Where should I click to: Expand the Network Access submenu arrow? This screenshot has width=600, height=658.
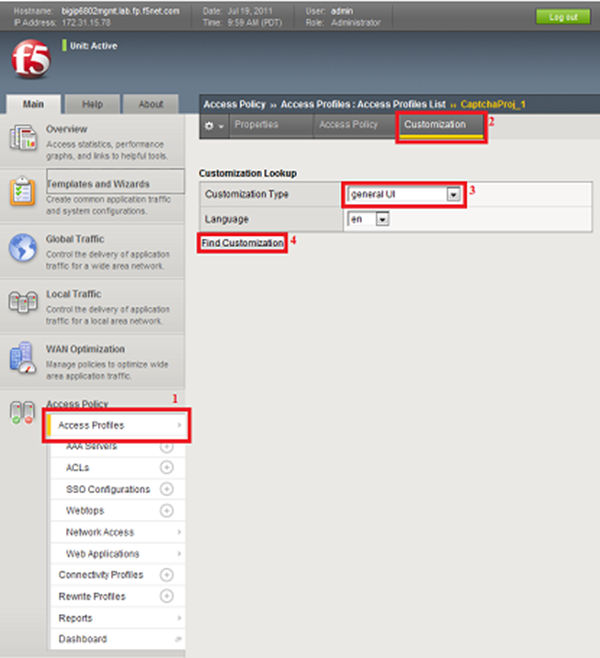(179, 532)
